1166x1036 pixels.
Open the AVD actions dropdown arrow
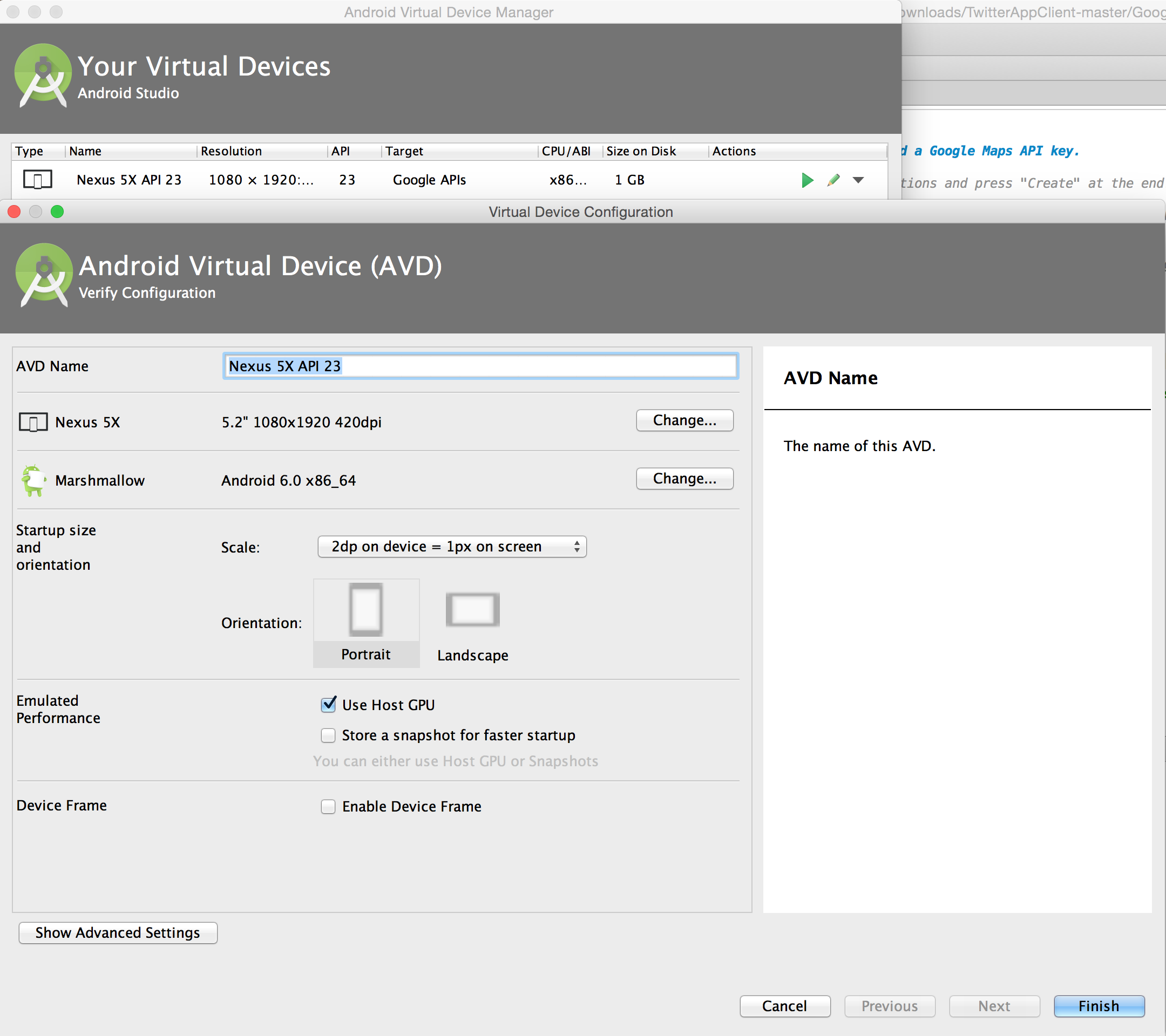click(x=858, y=180)
